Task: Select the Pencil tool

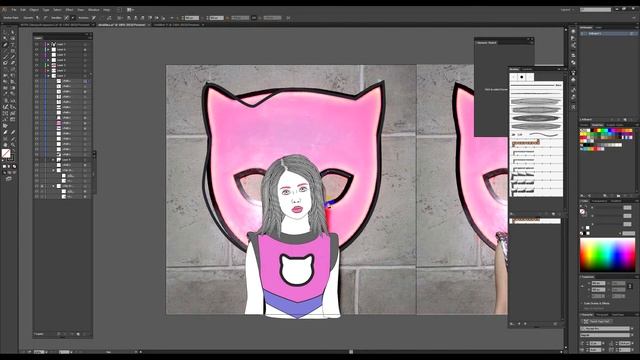Action: [x=13, y=57]
